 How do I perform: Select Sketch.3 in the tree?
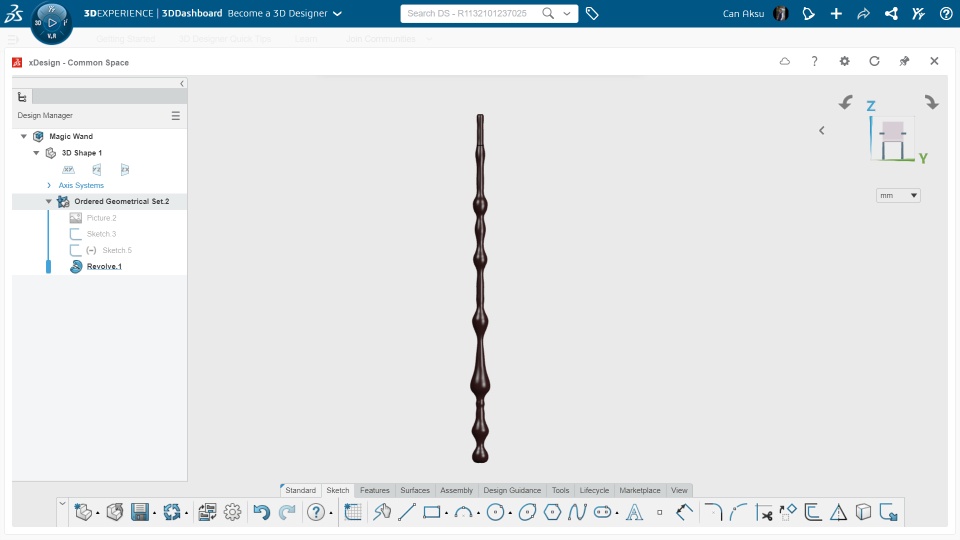pos(101,234)
